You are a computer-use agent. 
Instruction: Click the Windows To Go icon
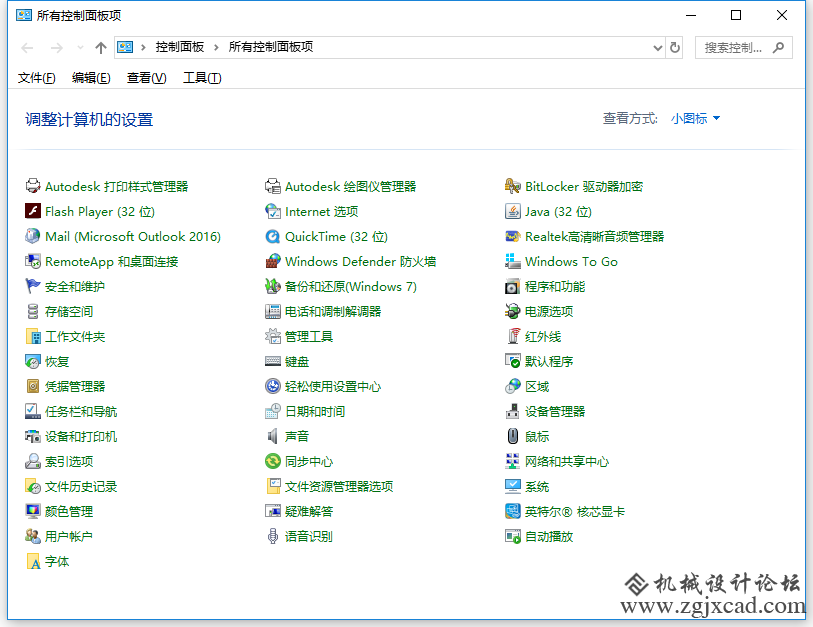click(513, 261)
